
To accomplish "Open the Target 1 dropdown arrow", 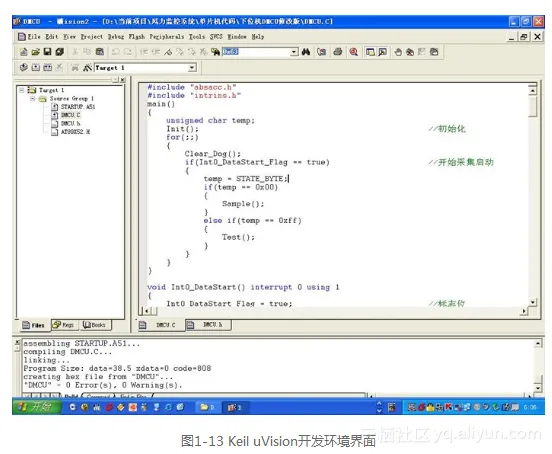I will tap(192, 67).
